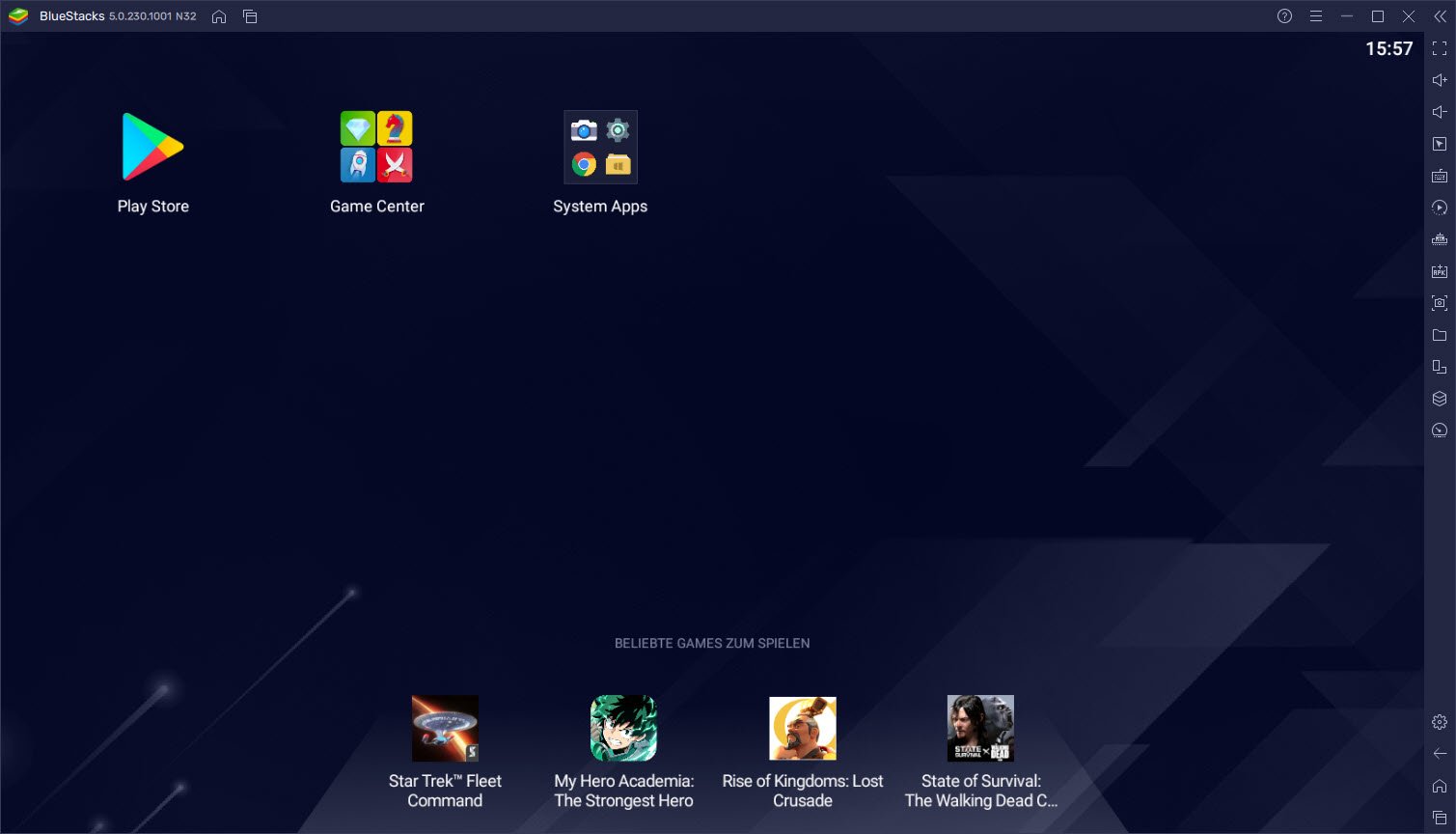Take a screenshot with the camera-frame icon
Image resolution: width=1456 pixels, height=834 pixels.
tap(1440, 303)
